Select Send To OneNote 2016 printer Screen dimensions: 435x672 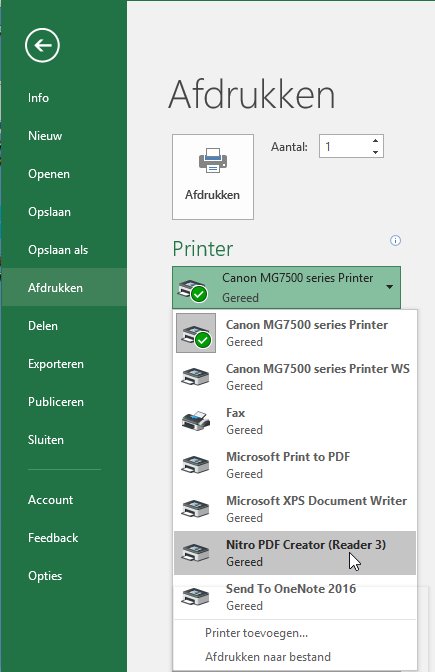295,597
